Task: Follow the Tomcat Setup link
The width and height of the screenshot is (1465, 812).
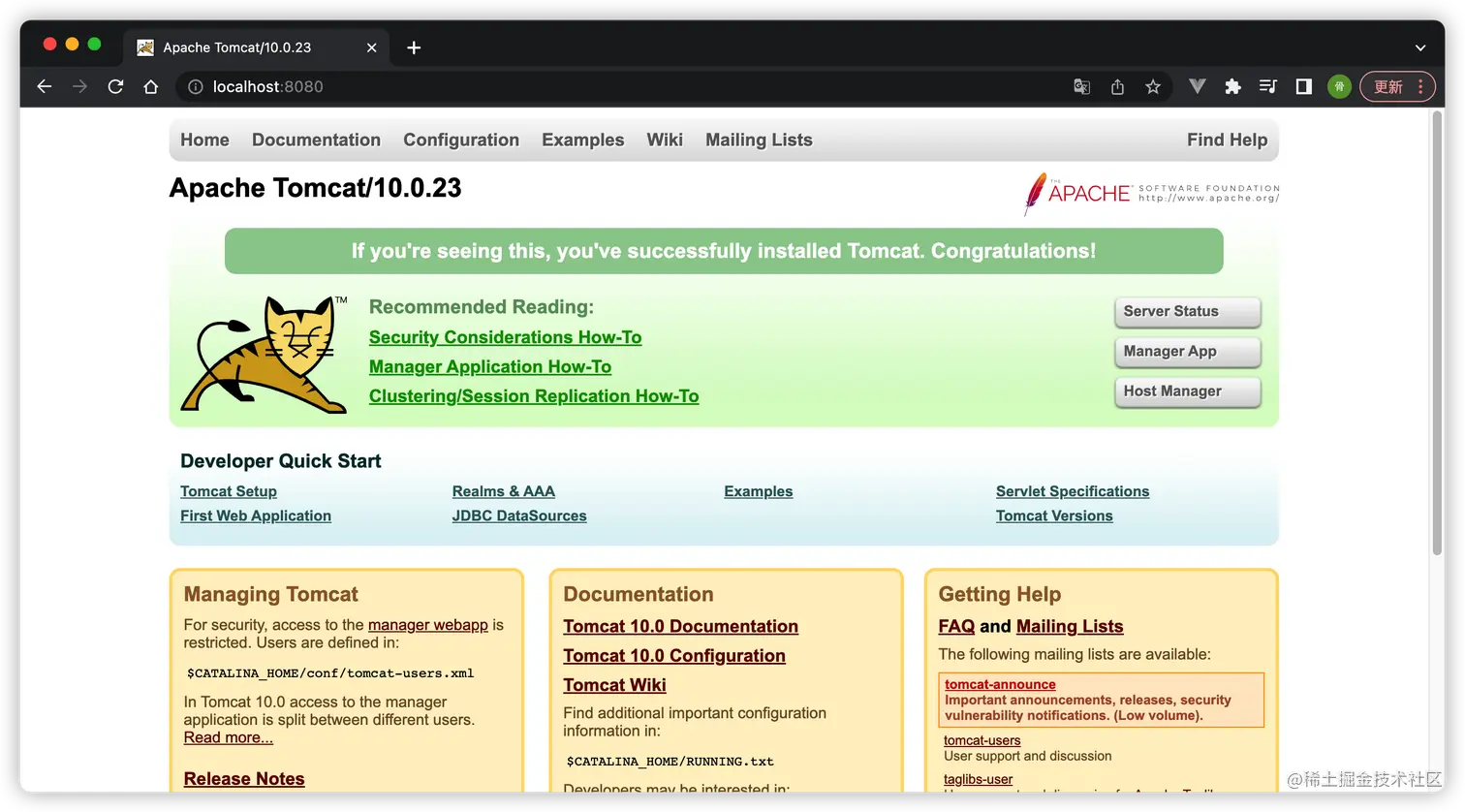Action: [x=229, y=491]
